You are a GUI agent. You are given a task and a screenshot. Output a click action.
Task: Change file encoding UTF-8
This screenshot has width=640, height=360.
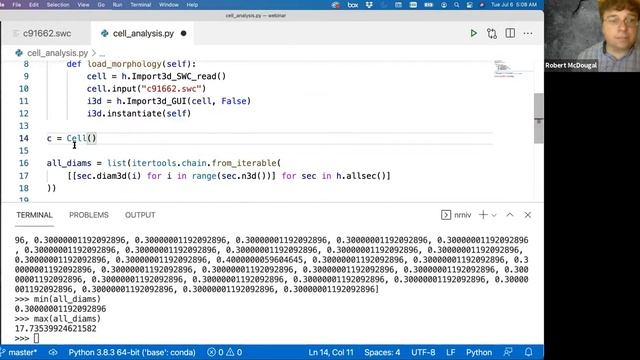pyautogui.click(x=423, y=352)
